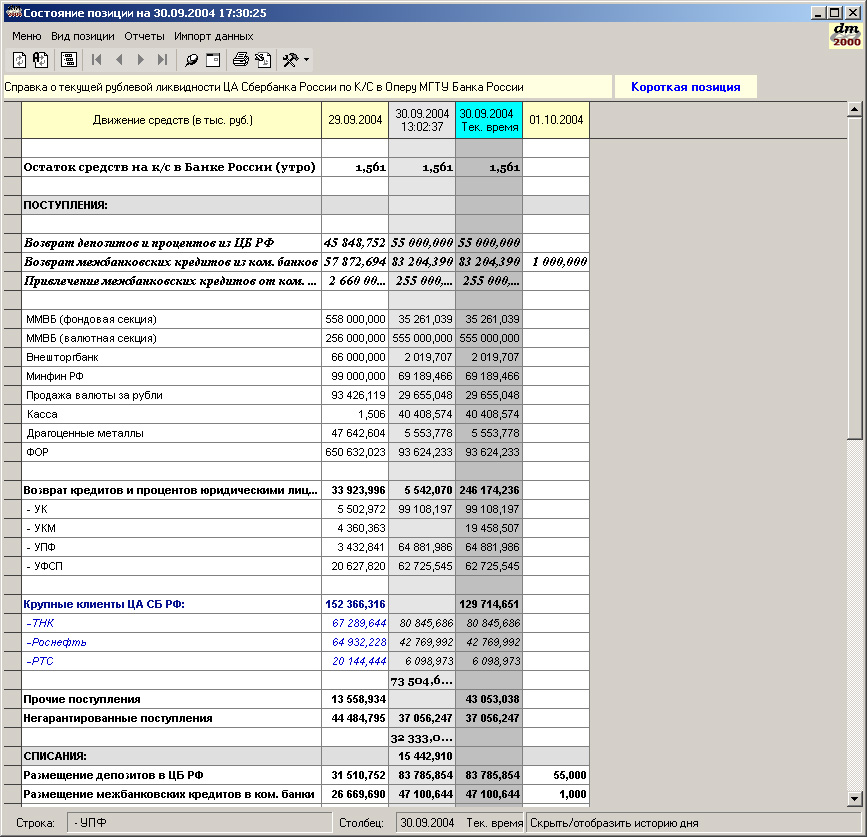Screen dimensions: 867x837
Task: Select row Возврат межбанковских кредитов из ком. банков
Action: [172, 262]
